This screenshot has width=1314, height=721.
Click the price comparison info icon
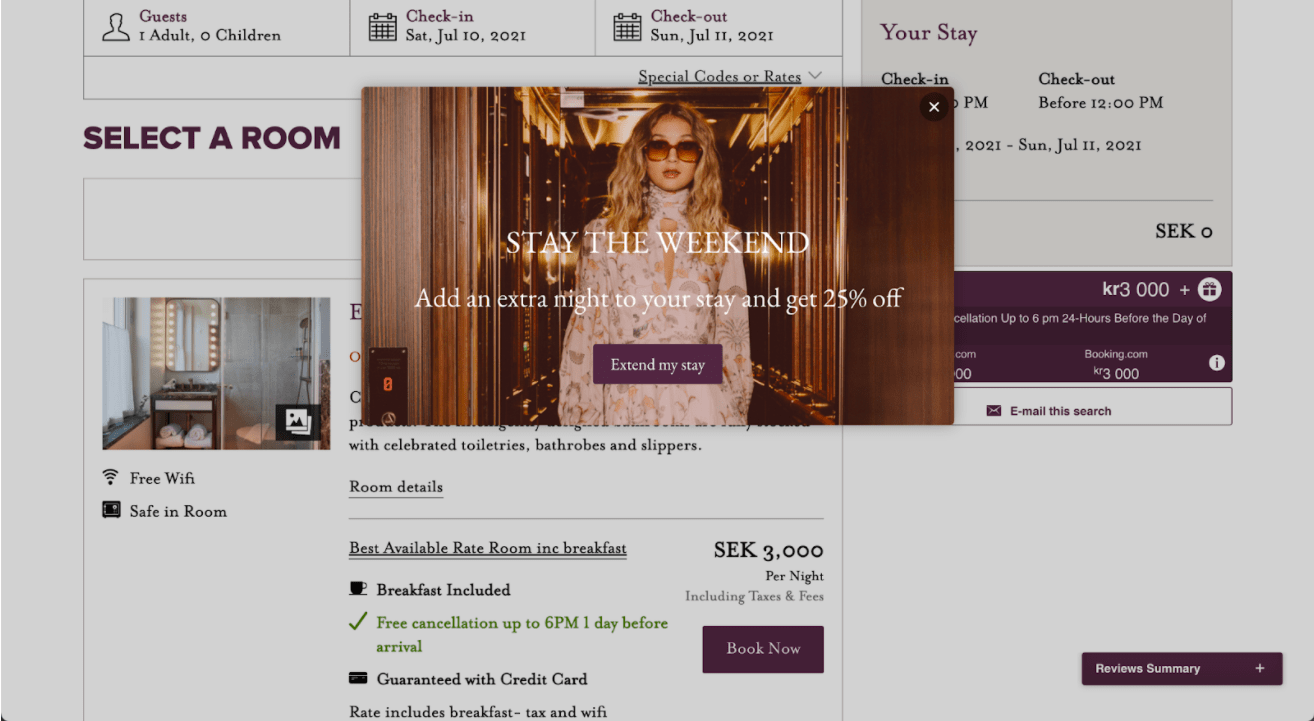coord(1216,362)
